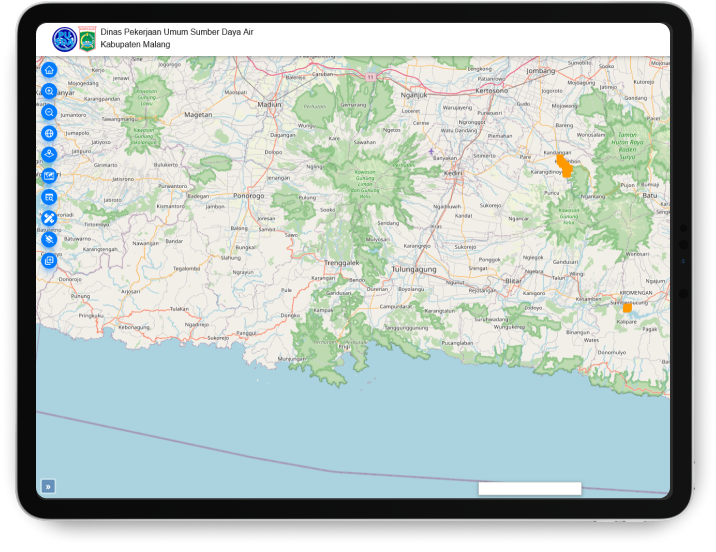716x552 pixels.
Task: Expand the panel with double-arrow button
Action: pyautogui.click(x=48, y=487)
